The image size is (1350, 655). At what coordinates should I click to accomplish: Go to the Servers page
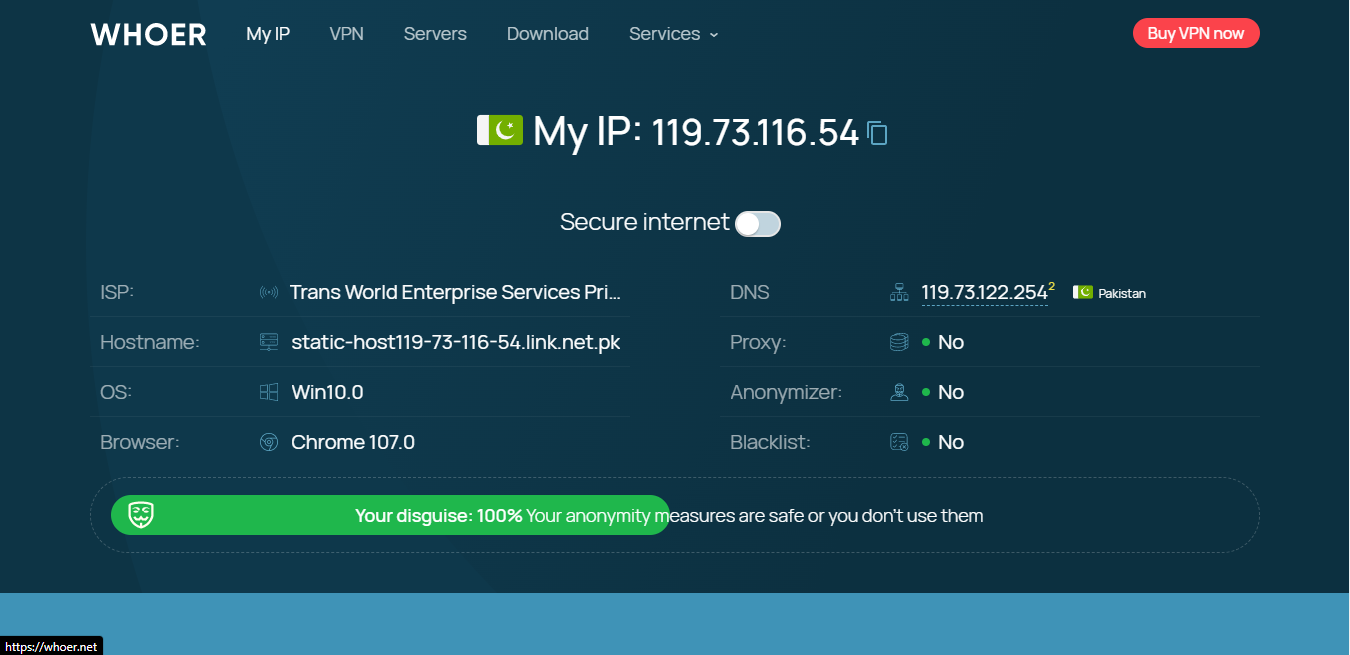[x=435, y=34]
